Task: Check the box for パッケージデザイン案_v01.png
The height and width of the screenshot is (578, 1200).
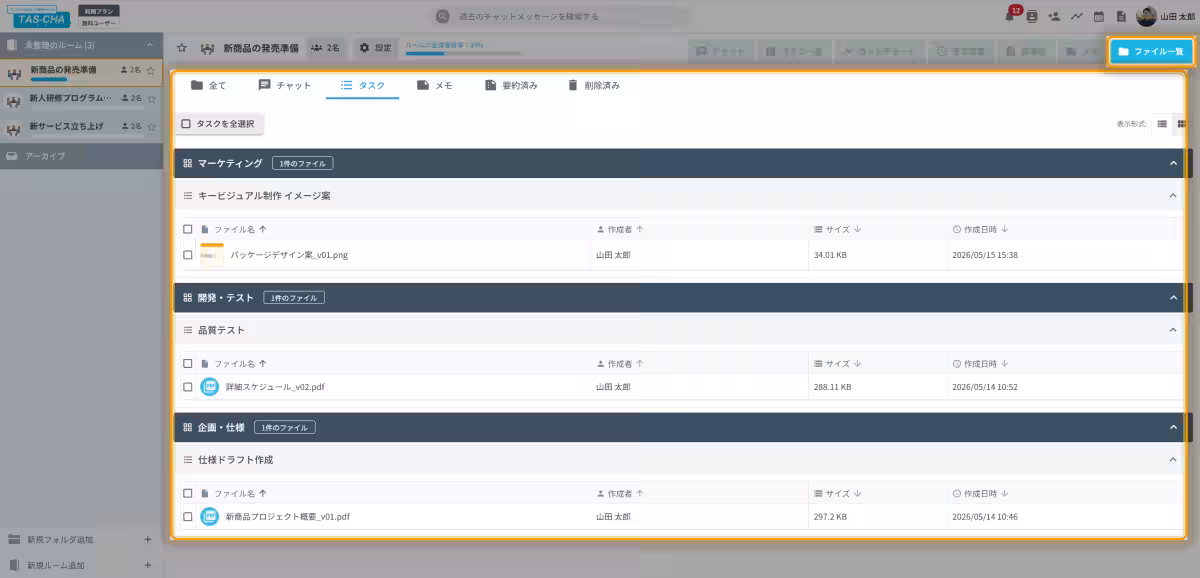Action: [187, 255]
